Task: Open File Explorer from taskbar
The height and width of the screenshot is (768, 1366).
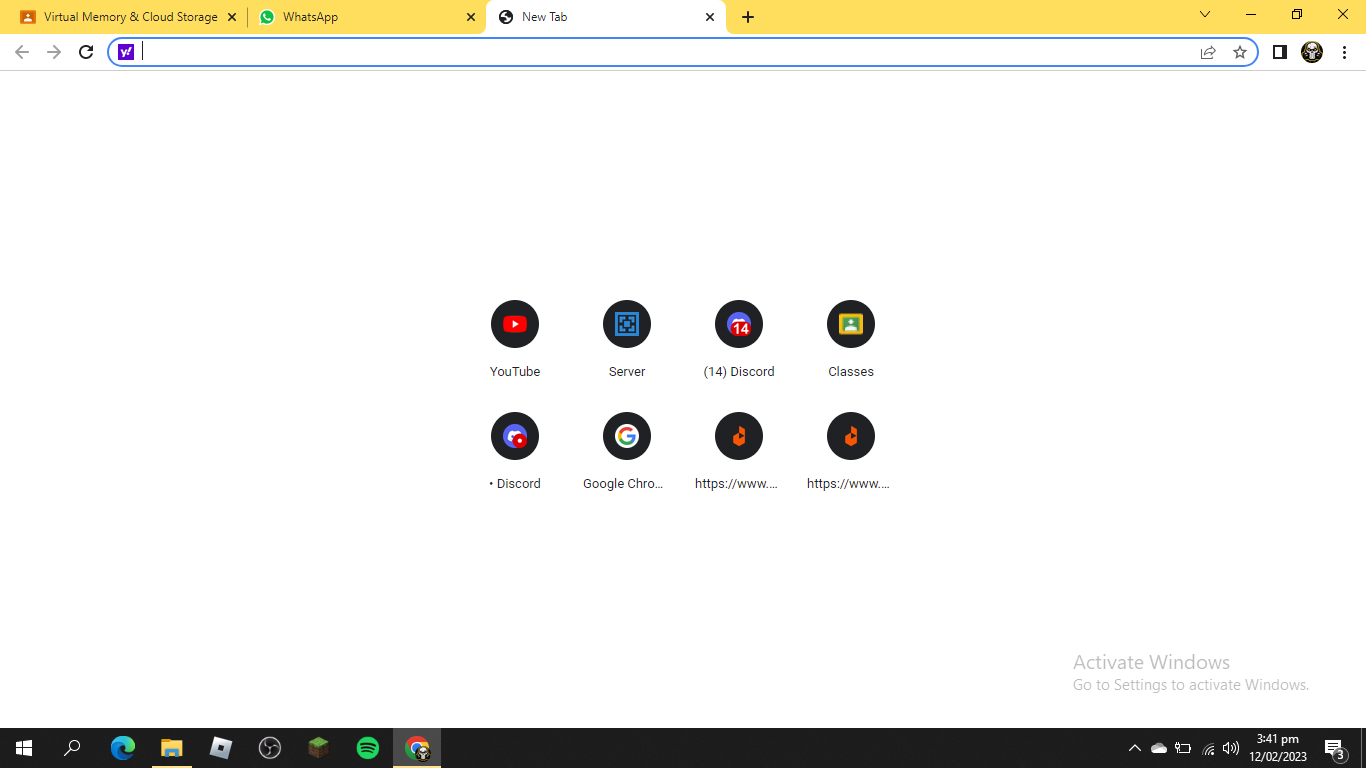Action: [172, 748]
